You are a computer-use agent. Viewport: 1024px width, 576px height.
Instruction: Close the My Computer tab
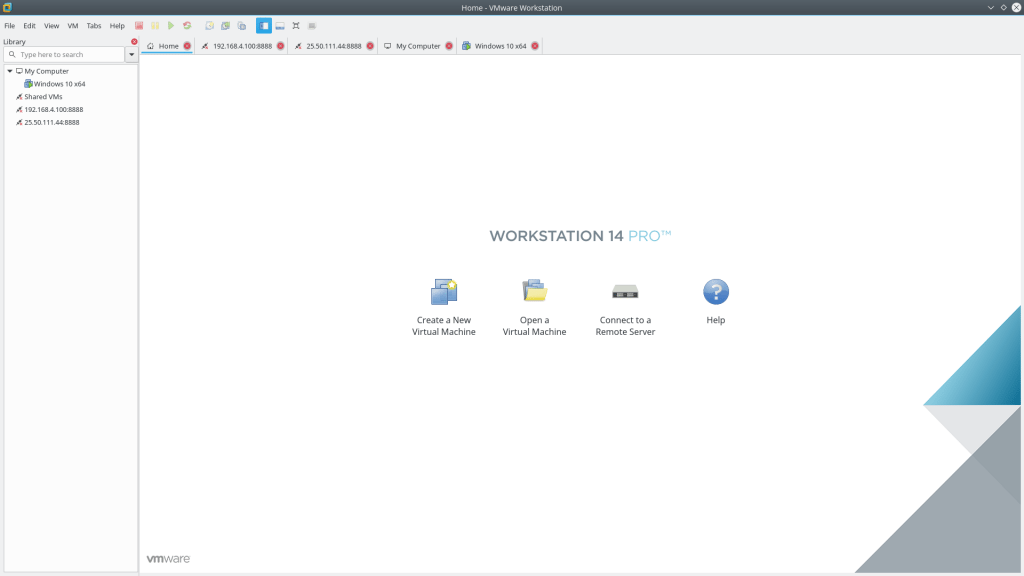coord(449,46)
